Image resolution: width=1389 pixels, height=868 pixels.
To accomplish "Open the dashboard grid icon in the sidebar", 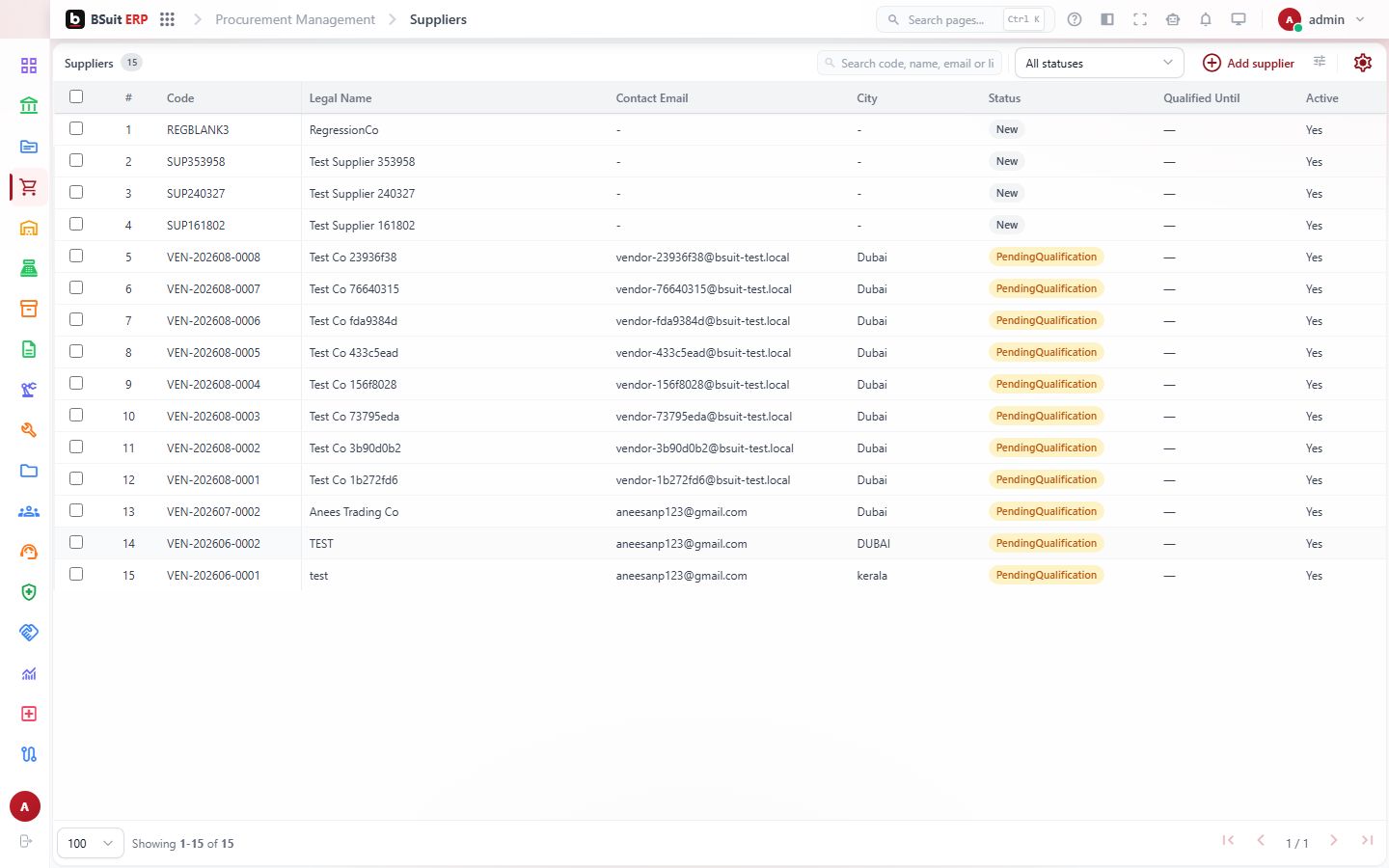I will pyautogui.click(x=29, y=66).
